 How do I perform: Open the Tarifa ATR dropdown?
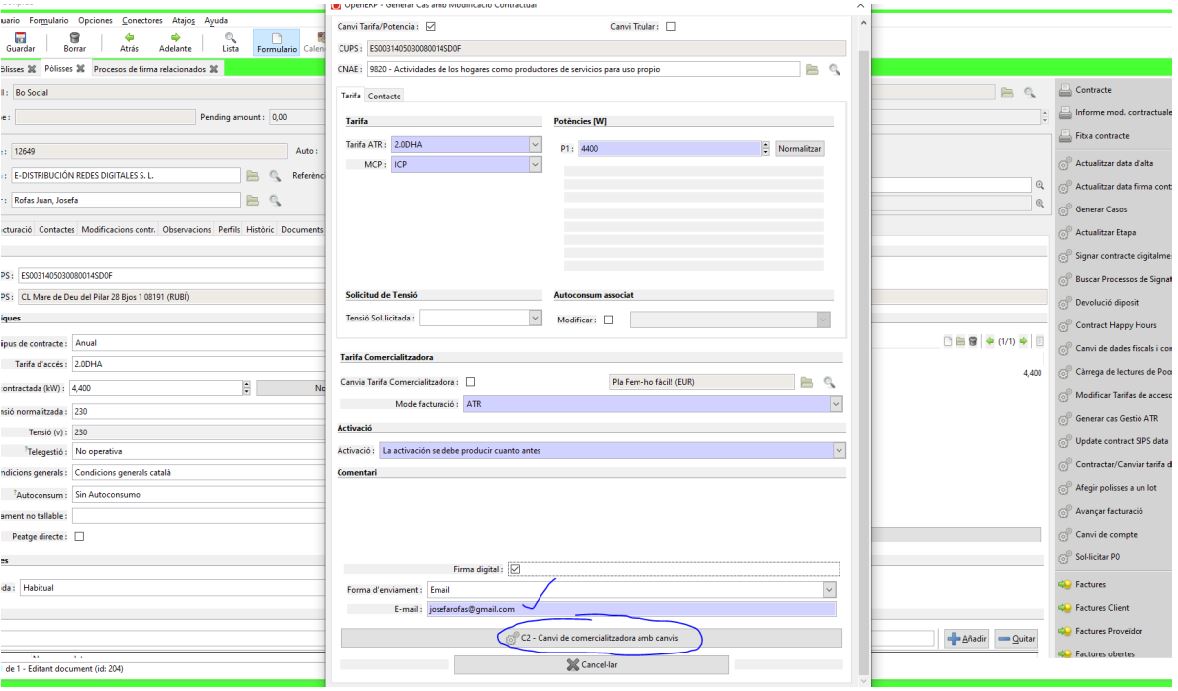click(534, 146)
